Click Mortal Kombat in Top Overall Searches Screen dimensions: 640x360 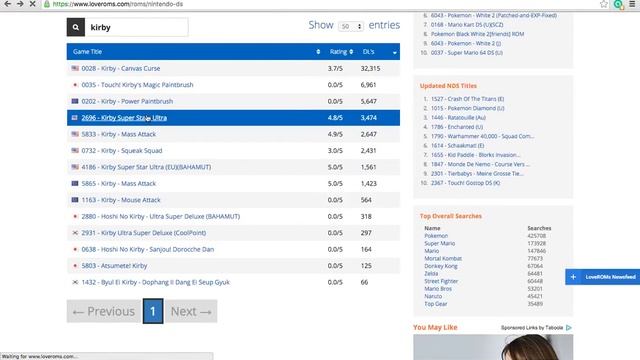click(443, 258)
